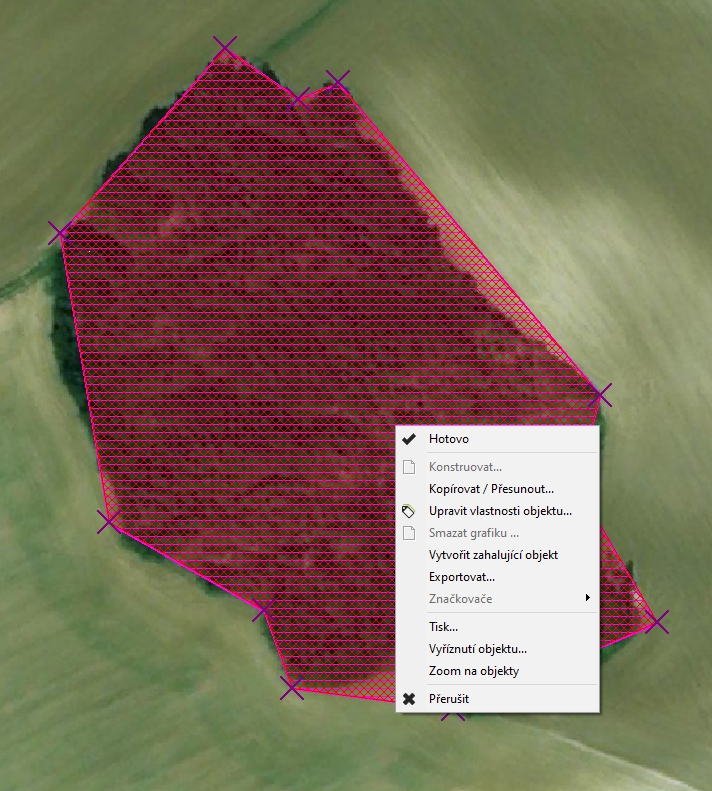Image resolution: width=712 pixels, height=791 pixels.
Task: Choose Hotovo in the context menu
Action: (x=498, y=439)
